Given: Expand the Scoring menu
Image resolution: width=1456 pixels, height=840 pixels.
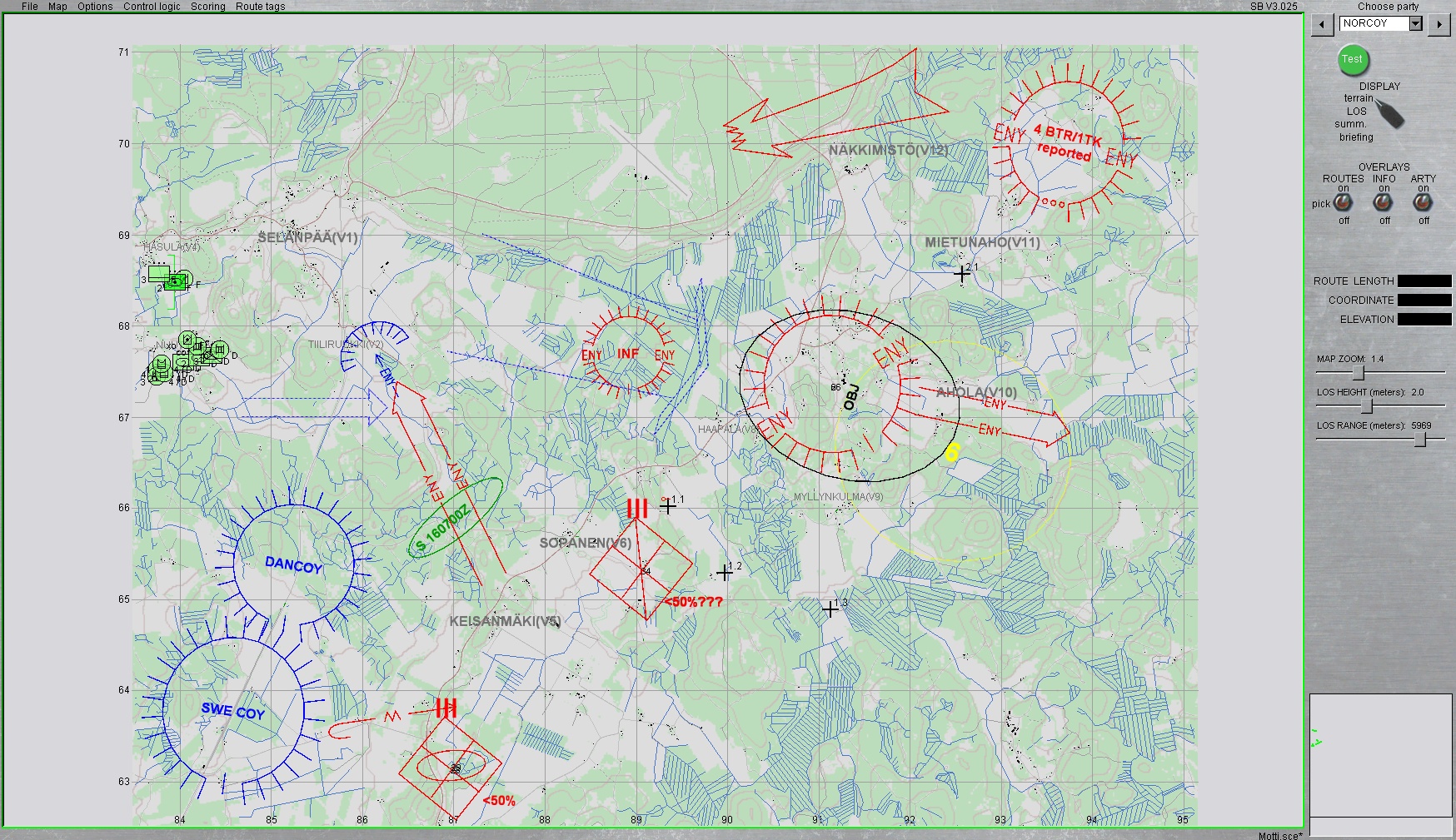Looking at the screenshot, I should [x=207, y=6].
